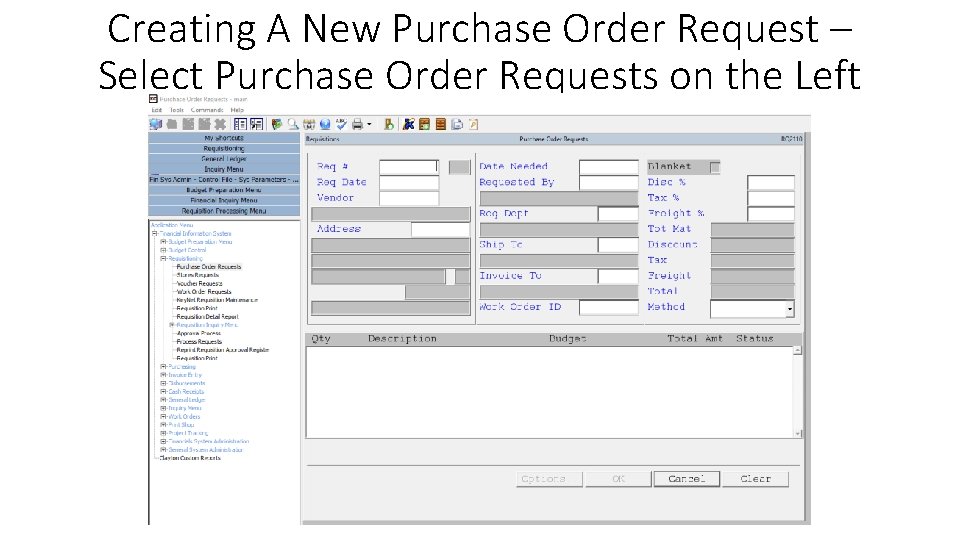This screenshot has width=960, height=540.
Task: Click the grey puzzle piece toolbar icon
Action: (220, 124)
